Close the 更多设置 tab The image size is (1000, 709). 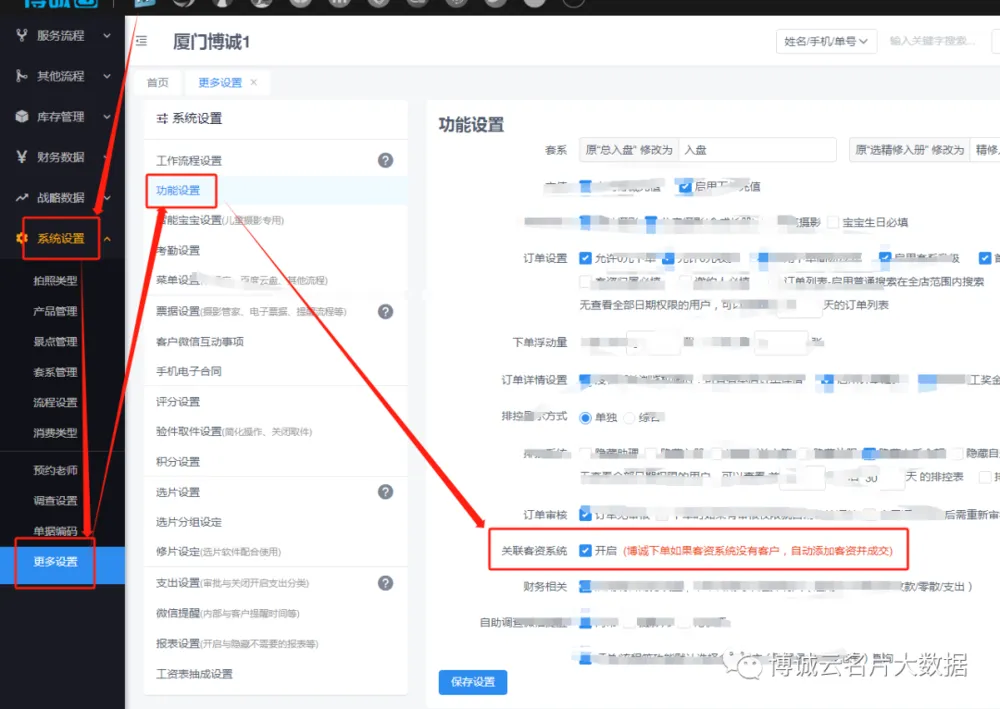(254, 82)
